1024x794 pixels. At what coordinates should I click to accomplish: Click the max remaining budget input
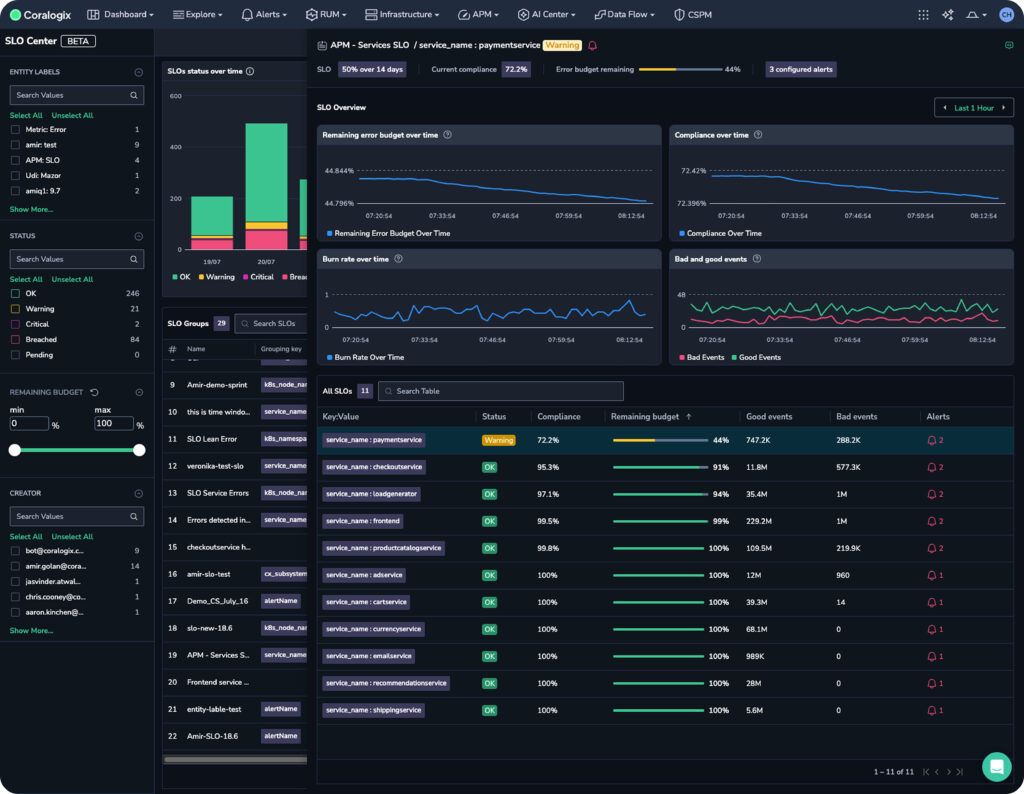114,423
